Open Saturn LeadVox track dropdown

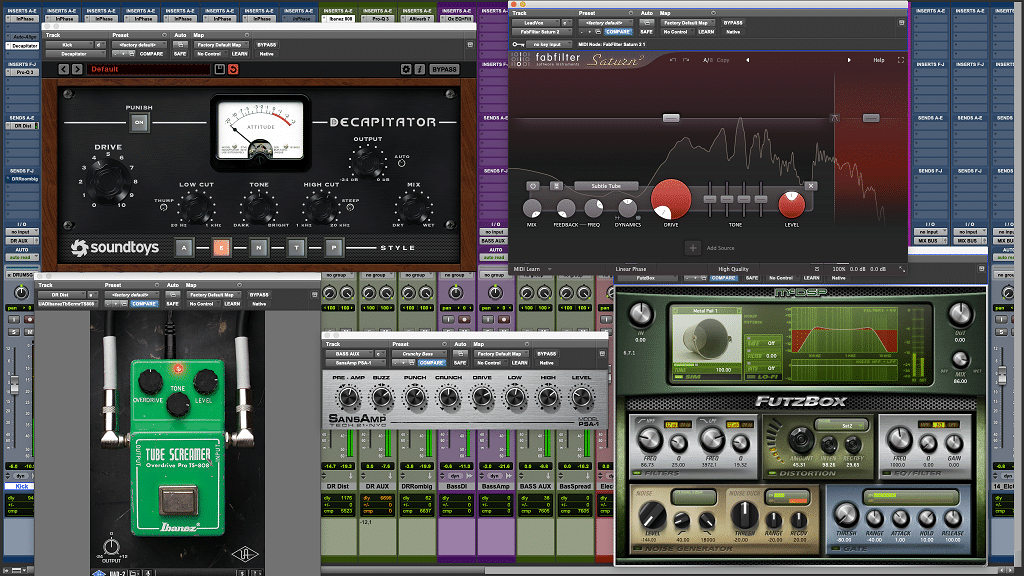click(536, 23)
